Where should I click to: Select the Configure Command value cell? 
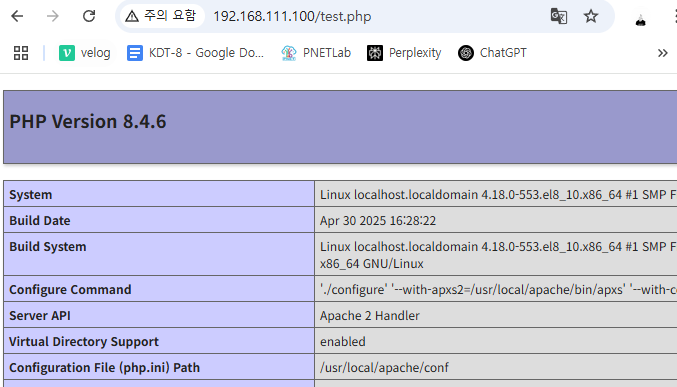coord(496,289)
